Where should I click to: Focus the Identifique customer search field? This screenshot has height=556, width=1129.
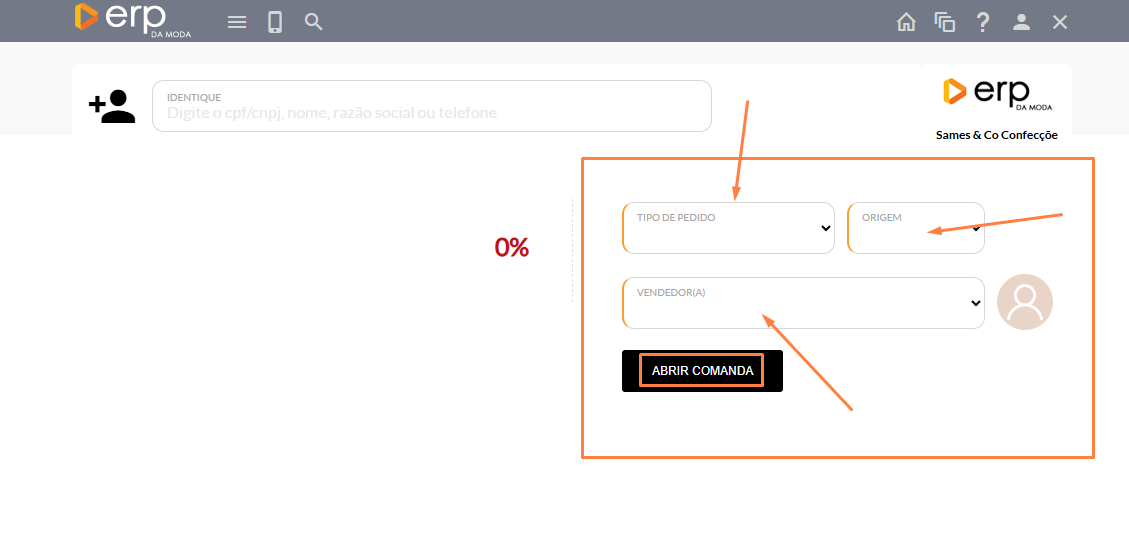432,112
